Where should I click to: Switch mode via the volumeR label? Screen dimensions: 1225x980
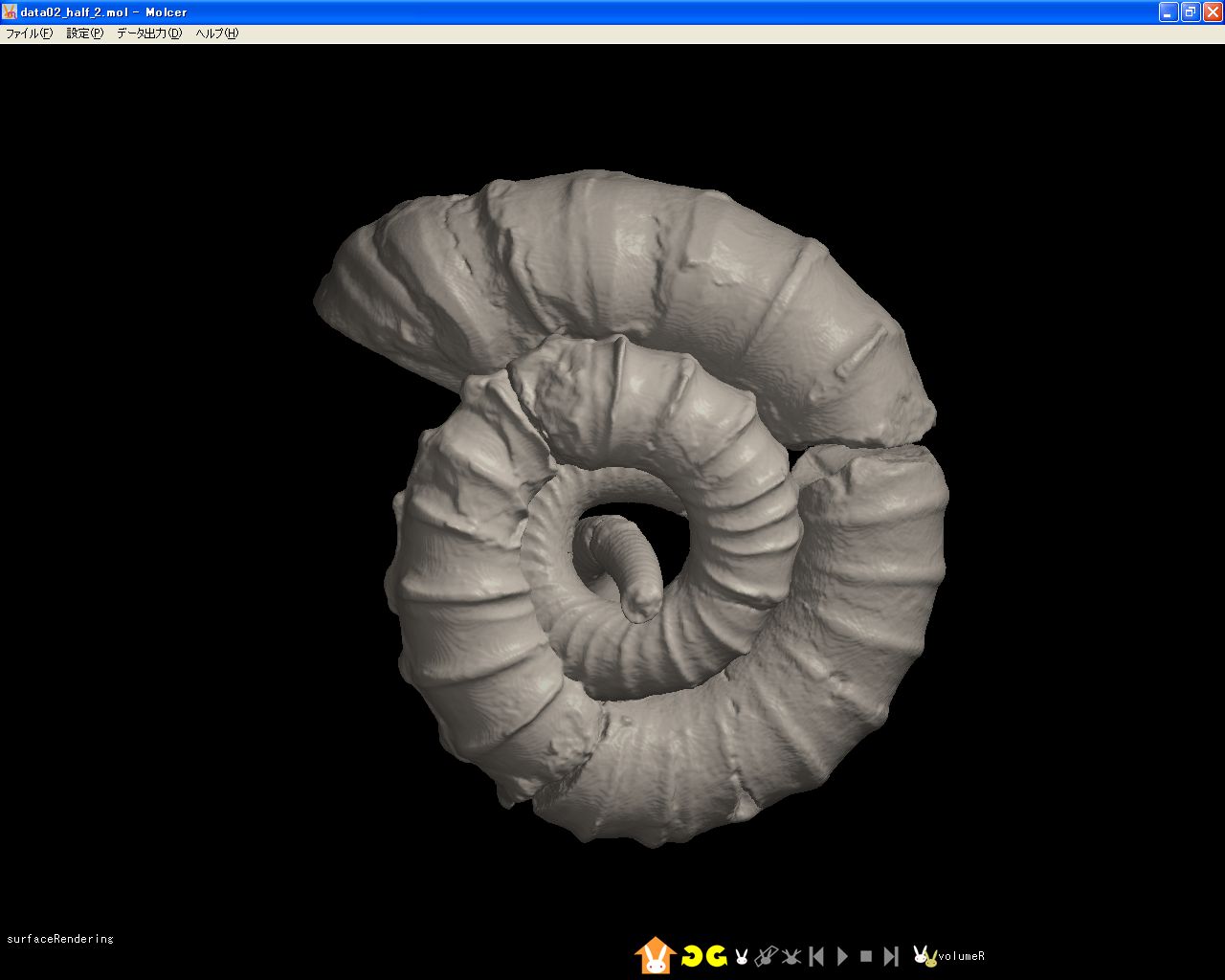(x=961, y=956)
